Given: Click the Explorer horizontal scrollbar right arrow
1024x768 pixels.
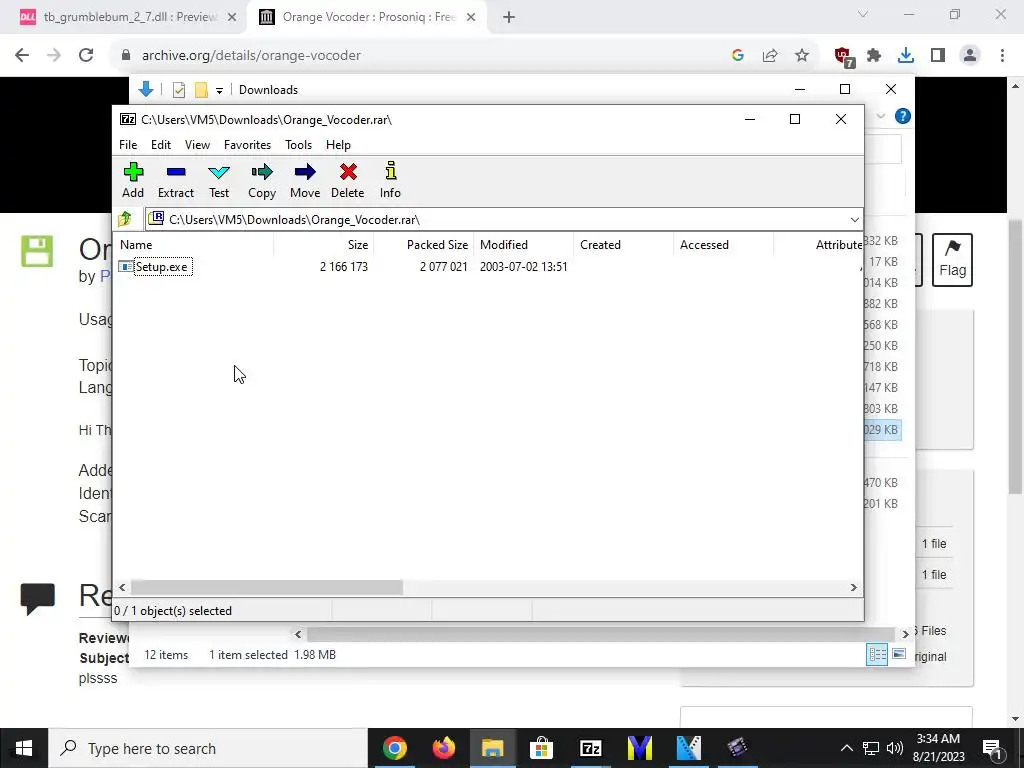Looking at the screenshot, I should (x=905, y=634).
